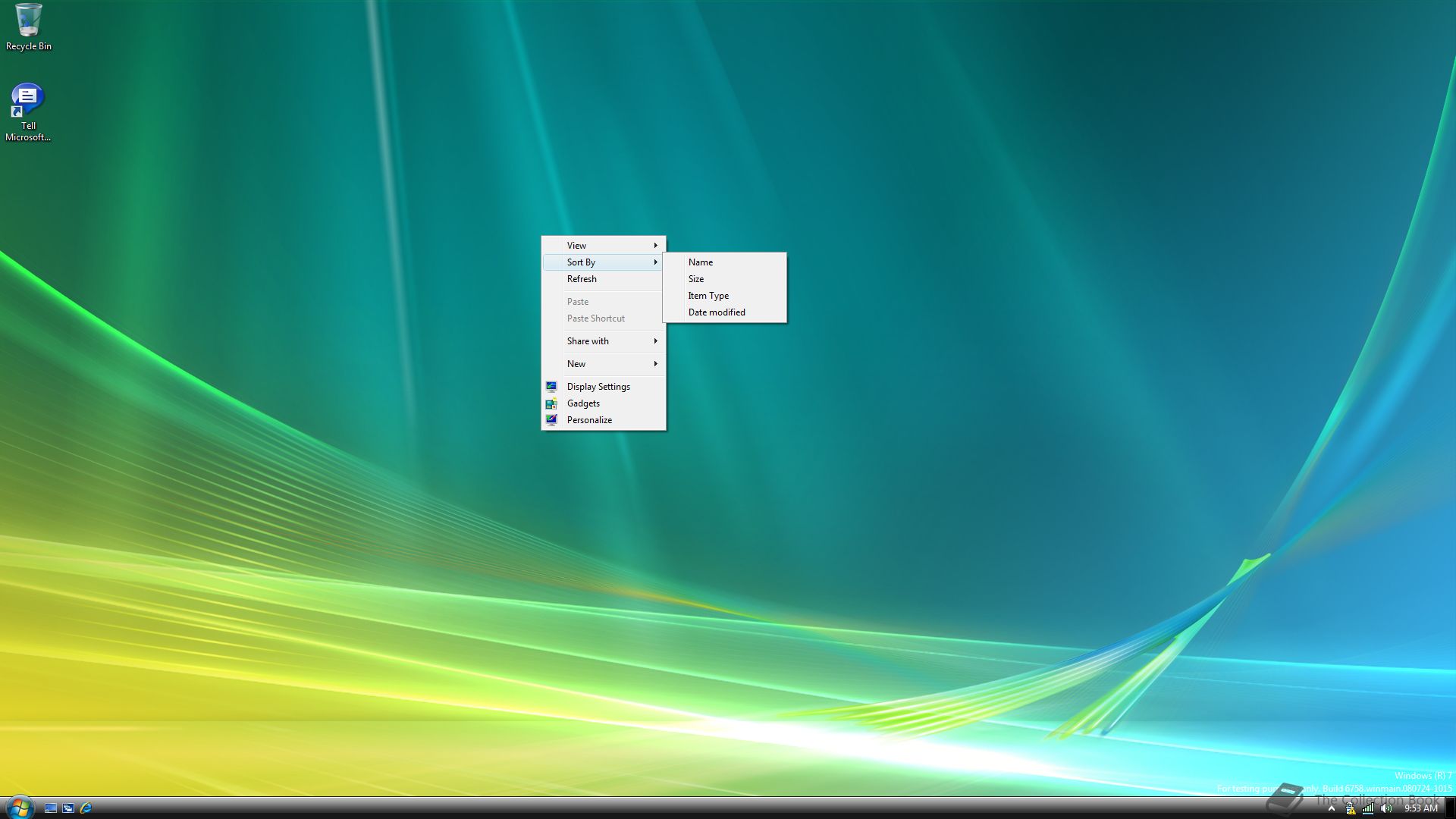Launch Internet Explorer from quick launch
Screen dimensions: 1456x819
click(86, 808)
